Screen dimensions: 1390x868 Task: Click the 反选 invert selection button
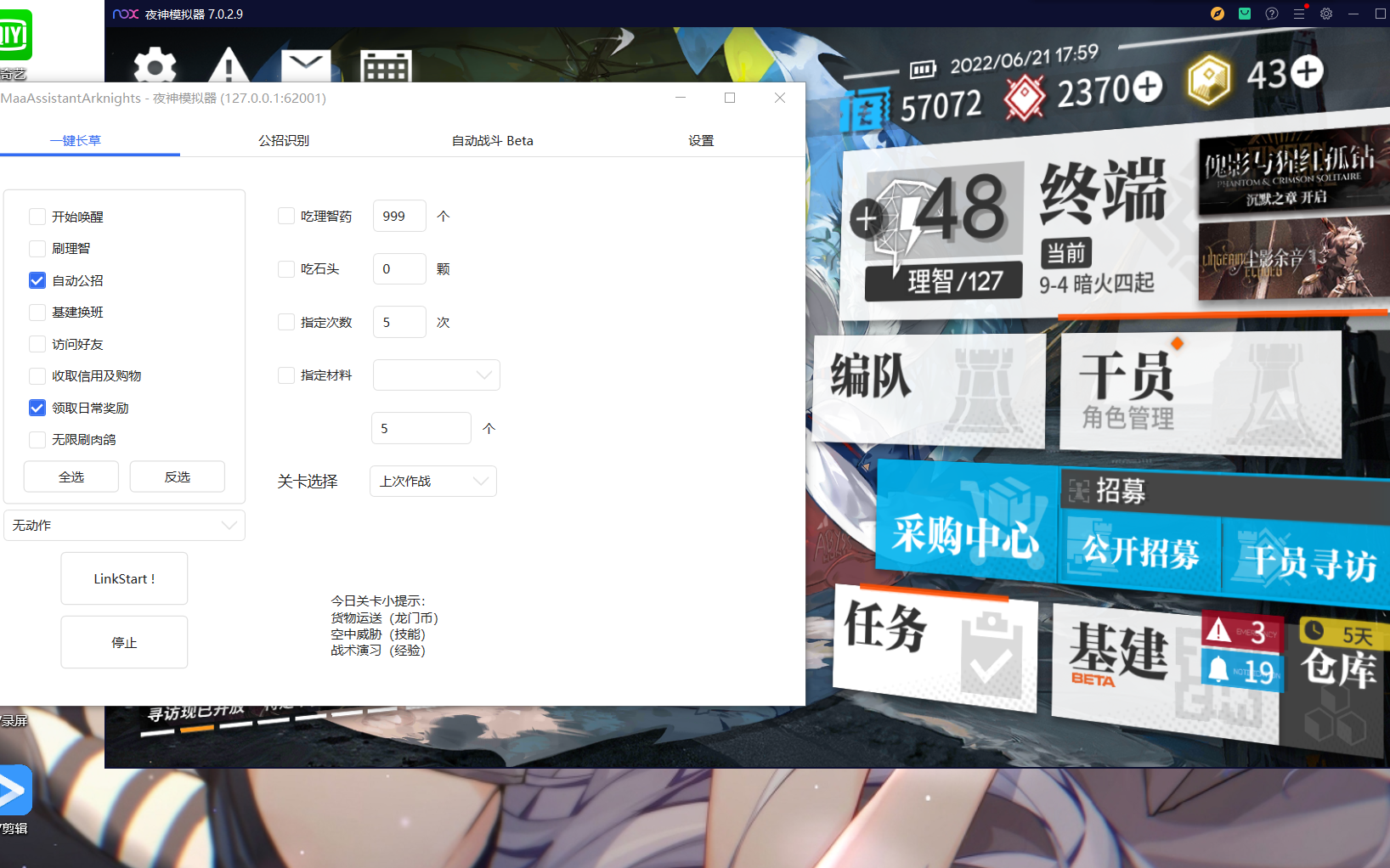(x=177, y=476)
